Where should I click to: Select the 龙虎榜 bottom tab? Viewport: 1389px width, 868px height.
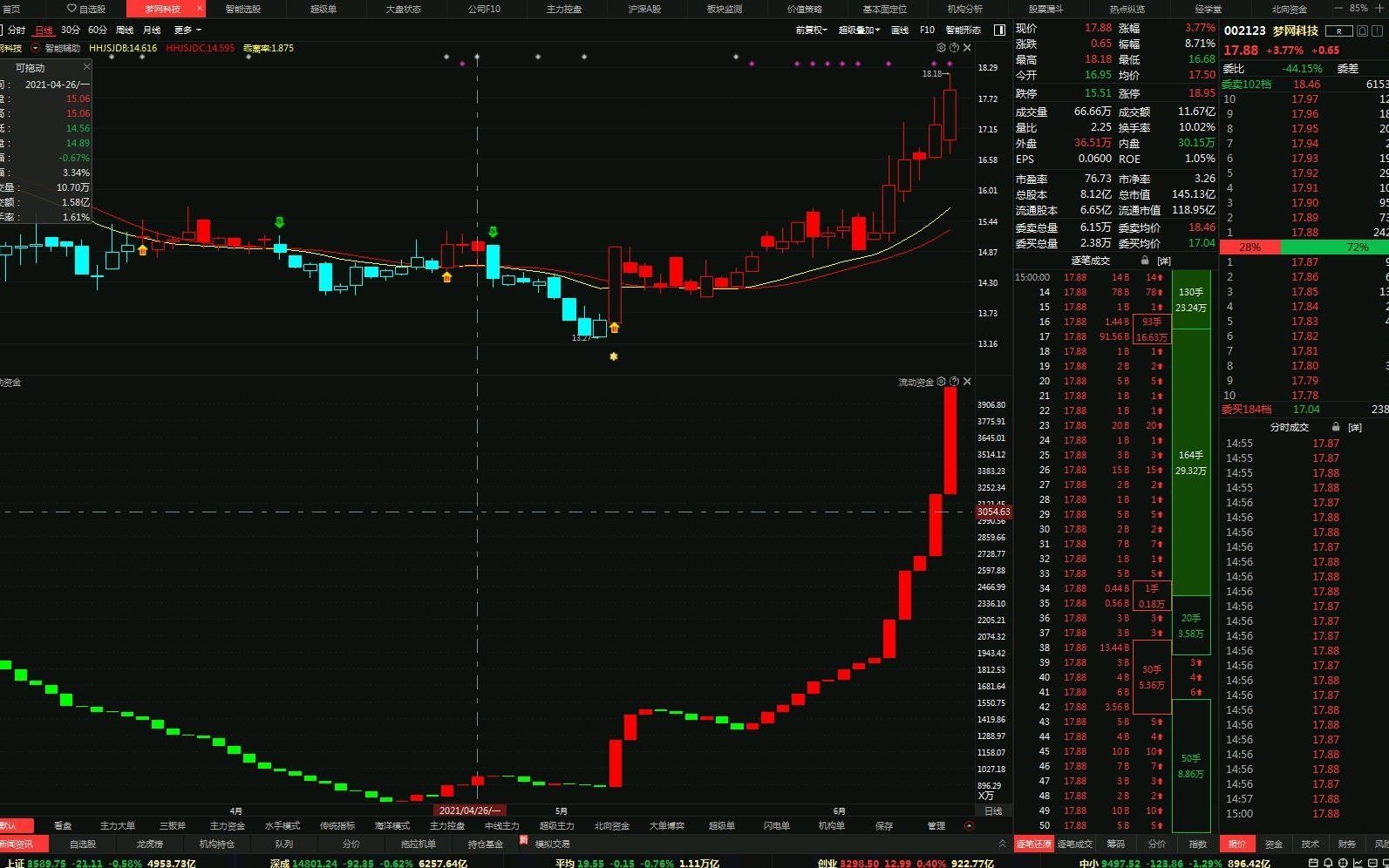click(149, 844)
